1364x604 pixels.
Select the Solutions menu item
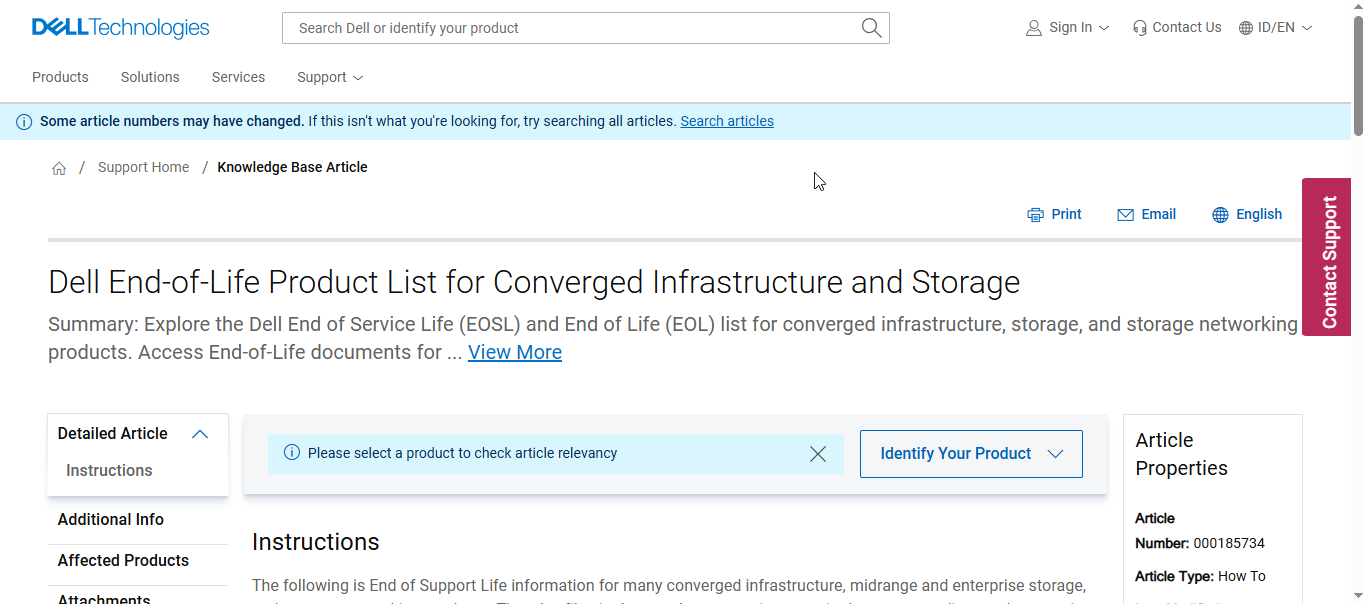click(150, 77)
